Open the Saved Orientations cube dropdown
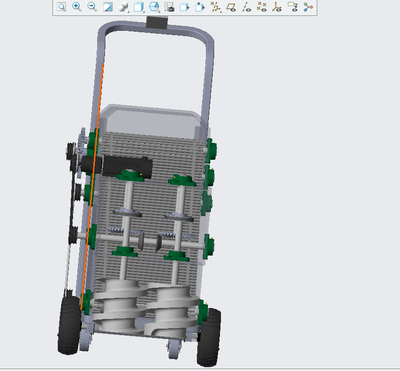Image resolution: width=400 pixels, height=371 pixels. click(x=139, y=7)
